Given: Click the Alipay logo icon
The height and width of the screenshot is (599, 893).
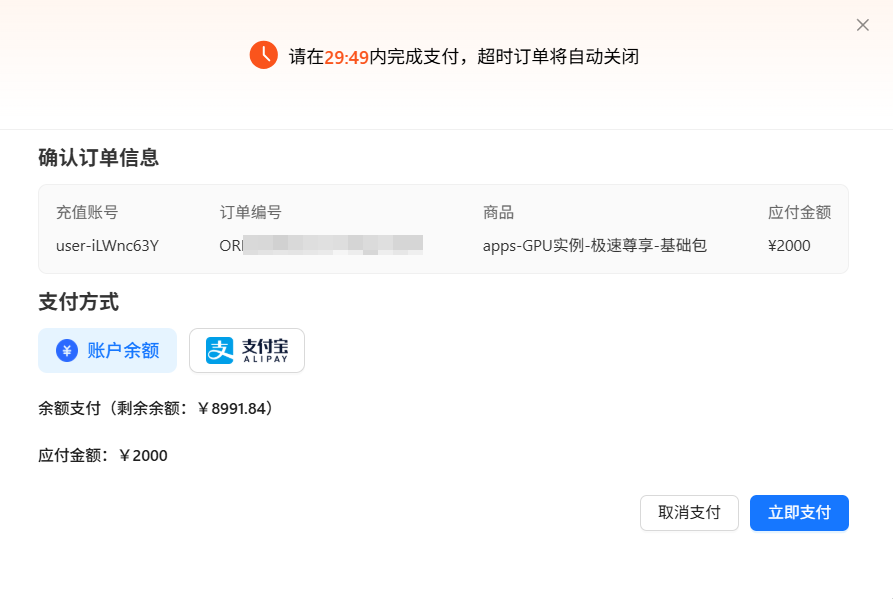Looking at the screenshot, I should (x=219, y=350).
